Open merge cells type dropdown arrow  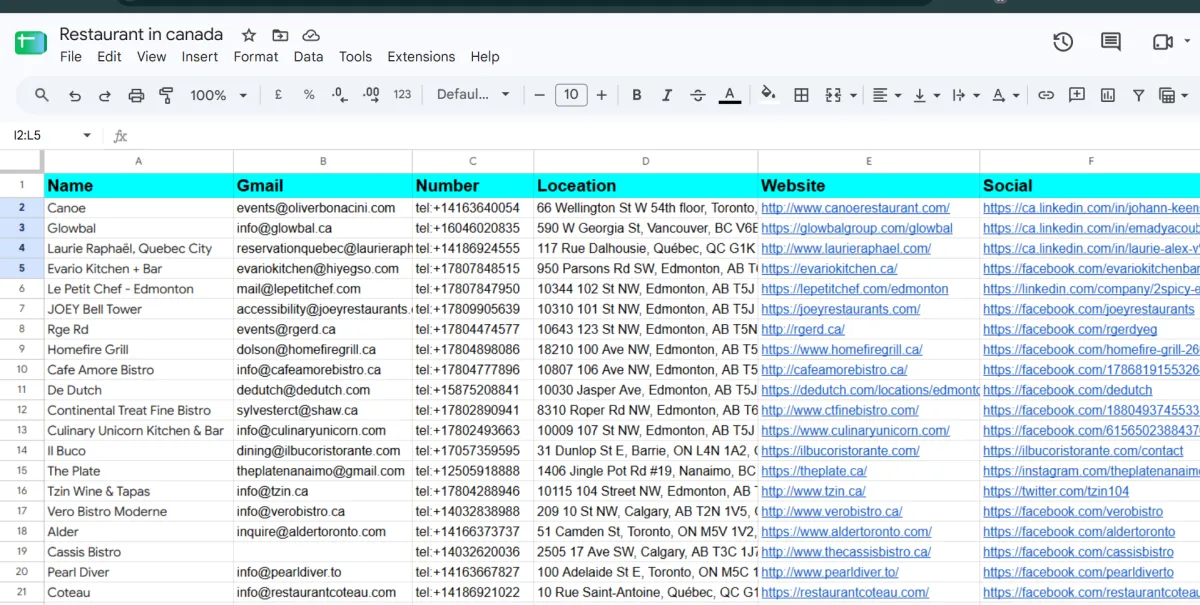[x=853, y=96]
